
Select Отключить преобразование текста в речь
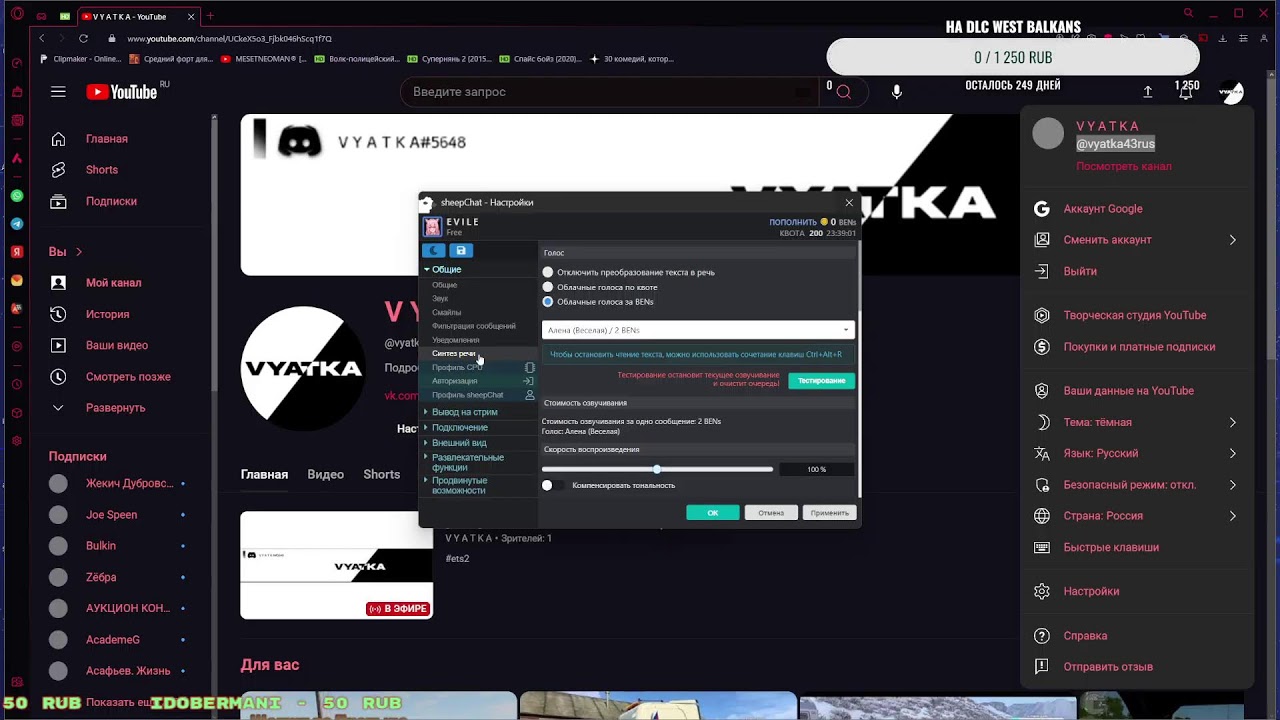[548, 272]
